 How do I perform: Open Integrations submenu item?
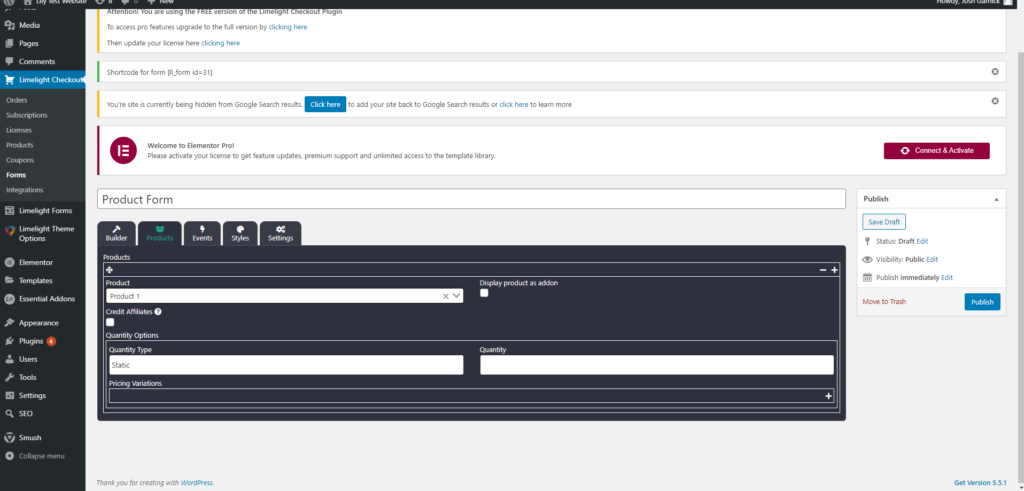[x=25, y=190]
